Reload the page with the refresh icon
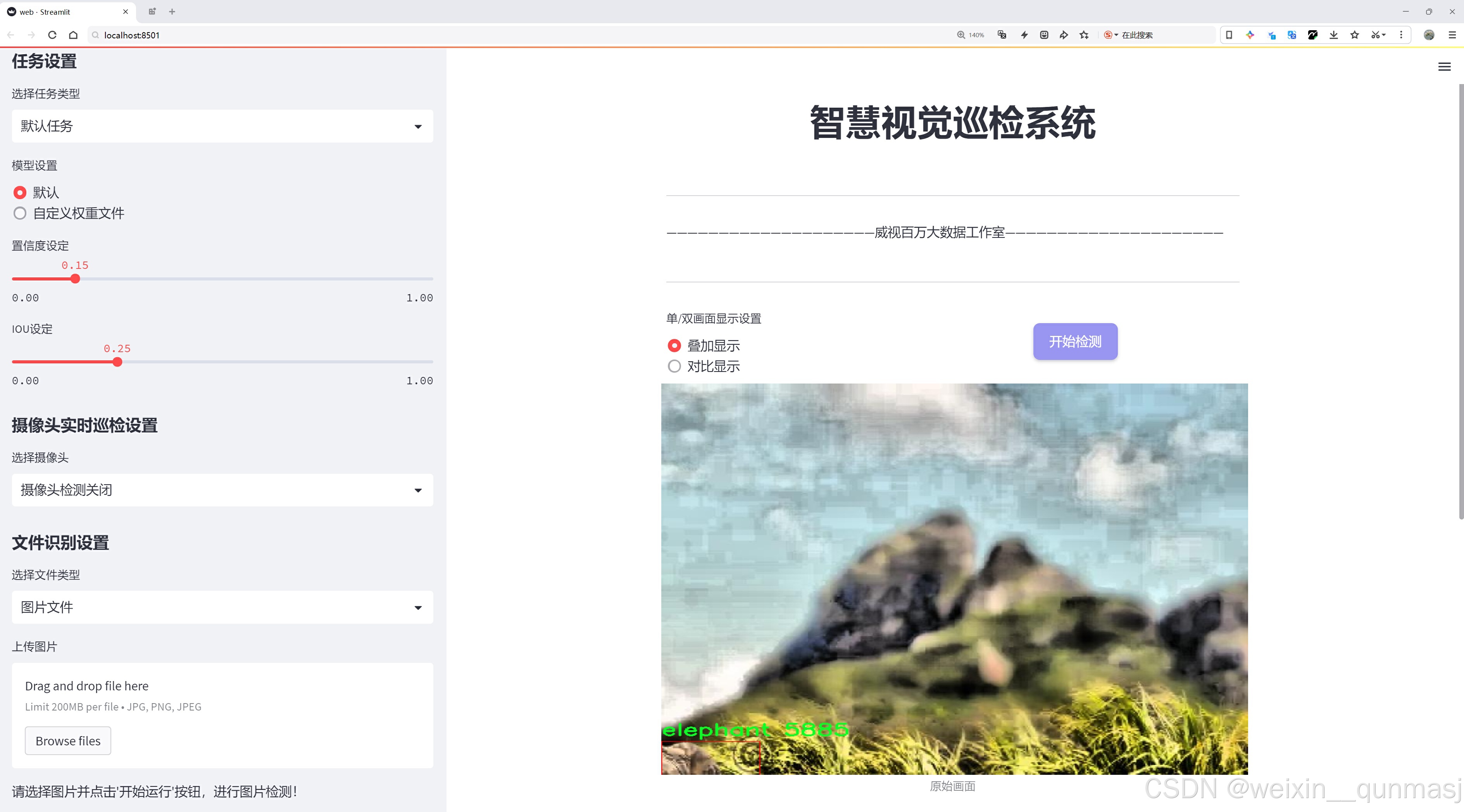 point(52,35)
